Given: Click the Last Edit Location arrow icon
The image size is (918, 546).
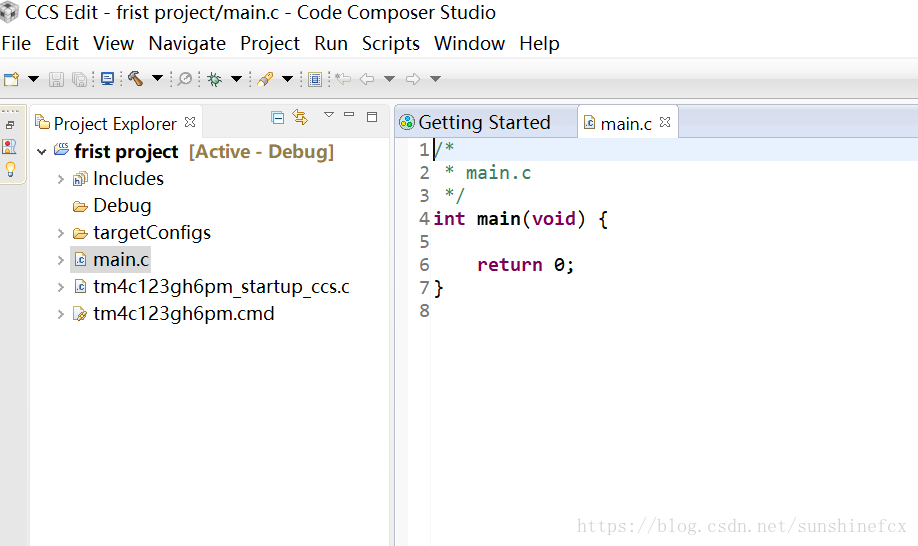Looking at the screenshot, I should (x=344, y=78).
